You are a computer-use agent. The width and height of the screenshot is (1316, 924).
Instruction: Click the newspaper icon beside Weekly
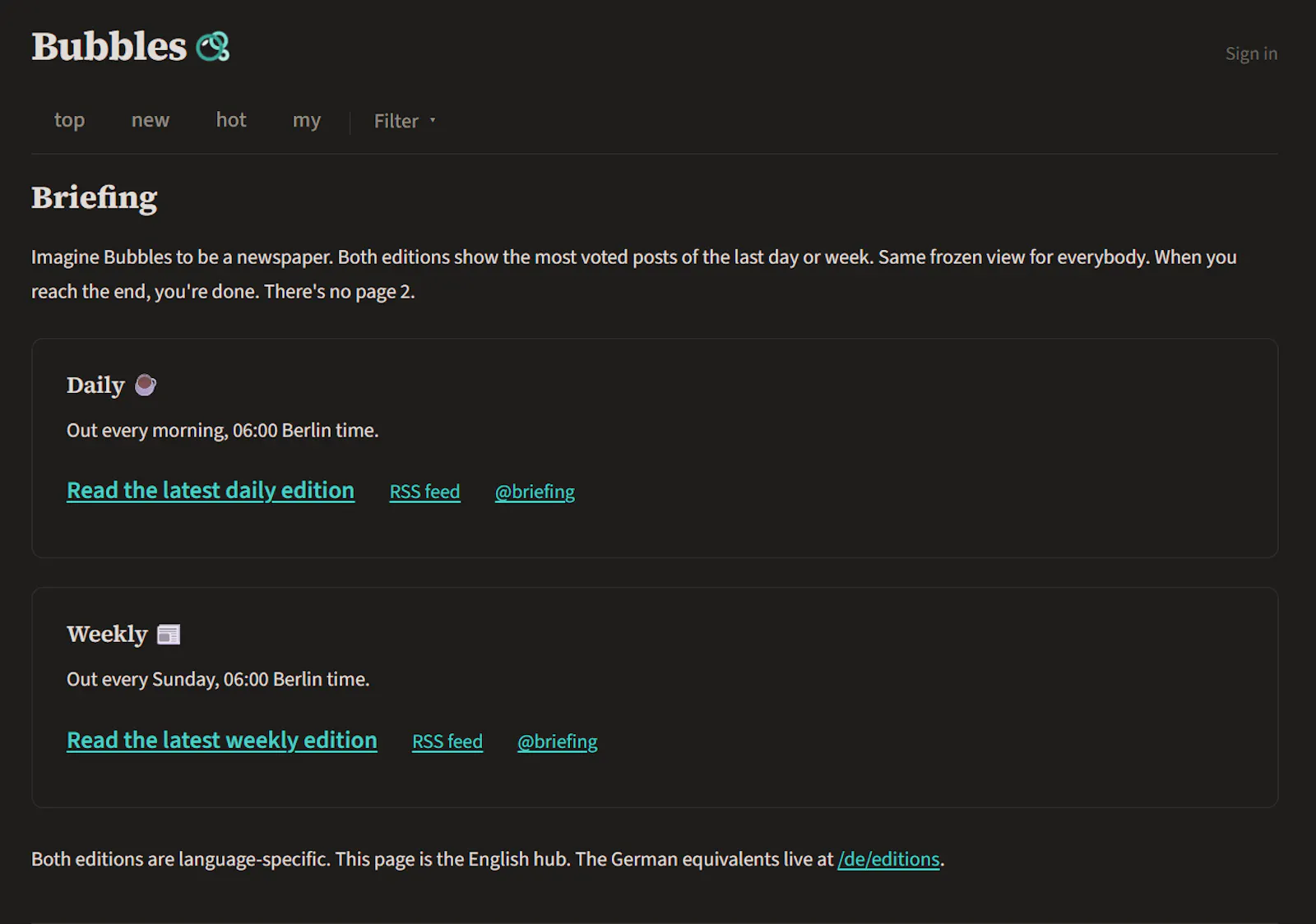[169, 635]
